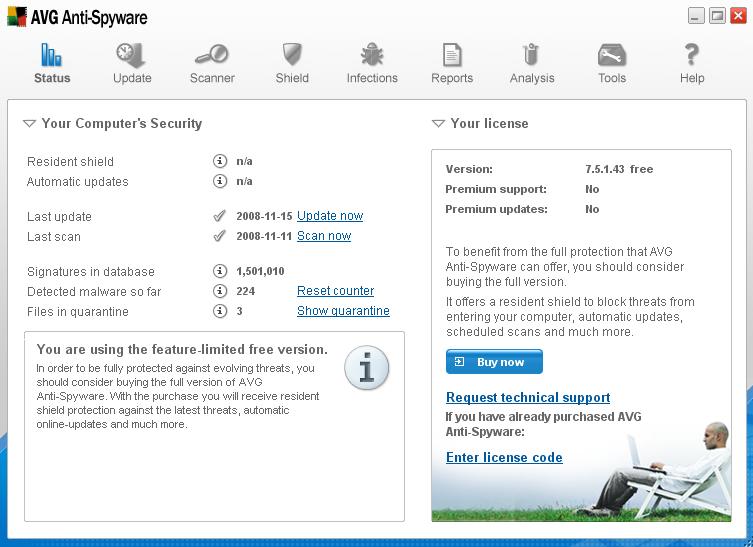Click the feature-limited free version heading

pos(182,349)
